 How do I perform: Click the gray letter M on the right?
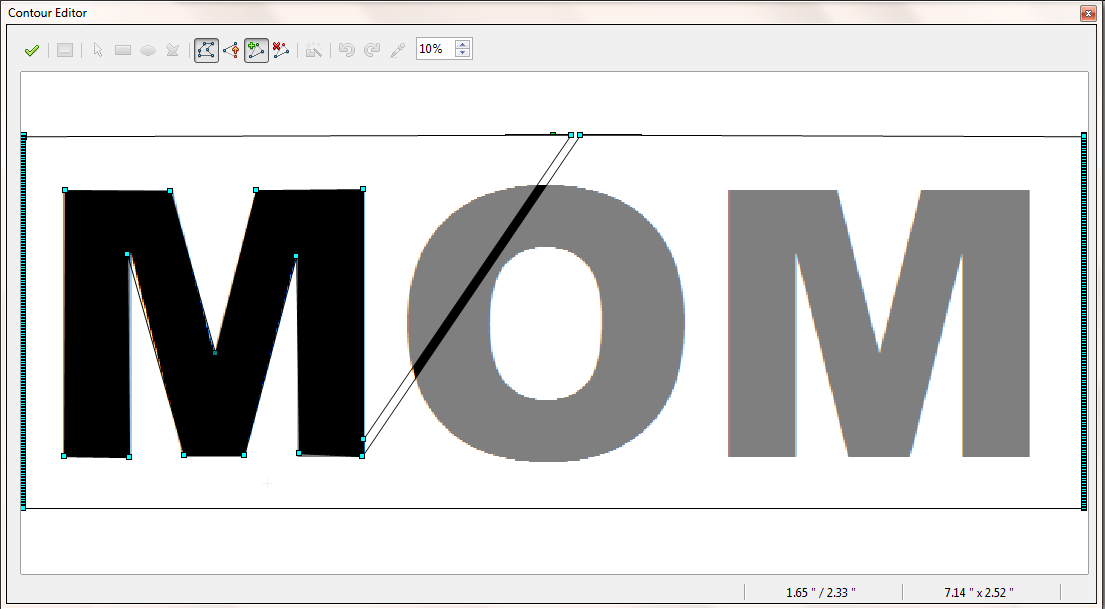tap(879, 323)
